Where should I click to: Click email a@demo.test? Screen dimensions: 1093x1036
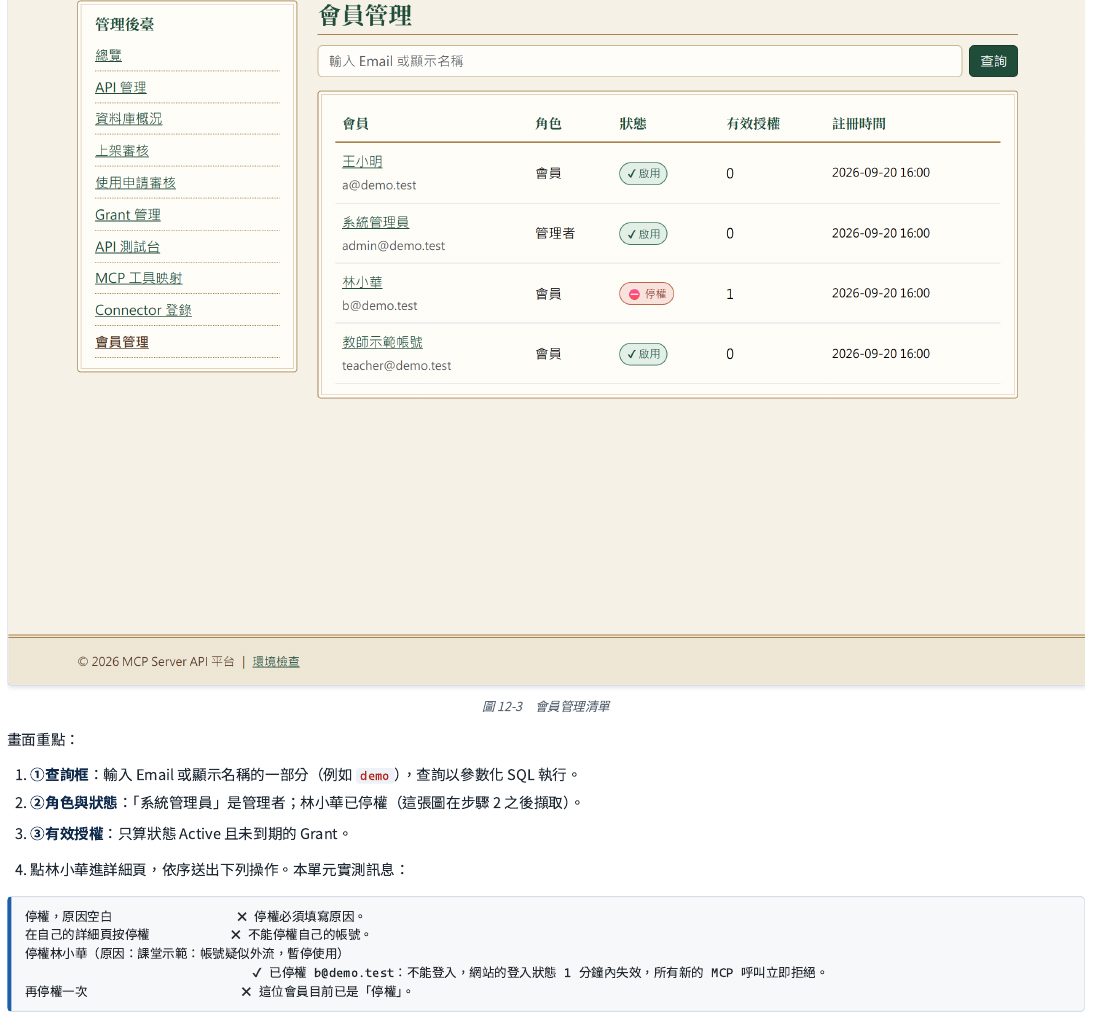tap(379, 185)
